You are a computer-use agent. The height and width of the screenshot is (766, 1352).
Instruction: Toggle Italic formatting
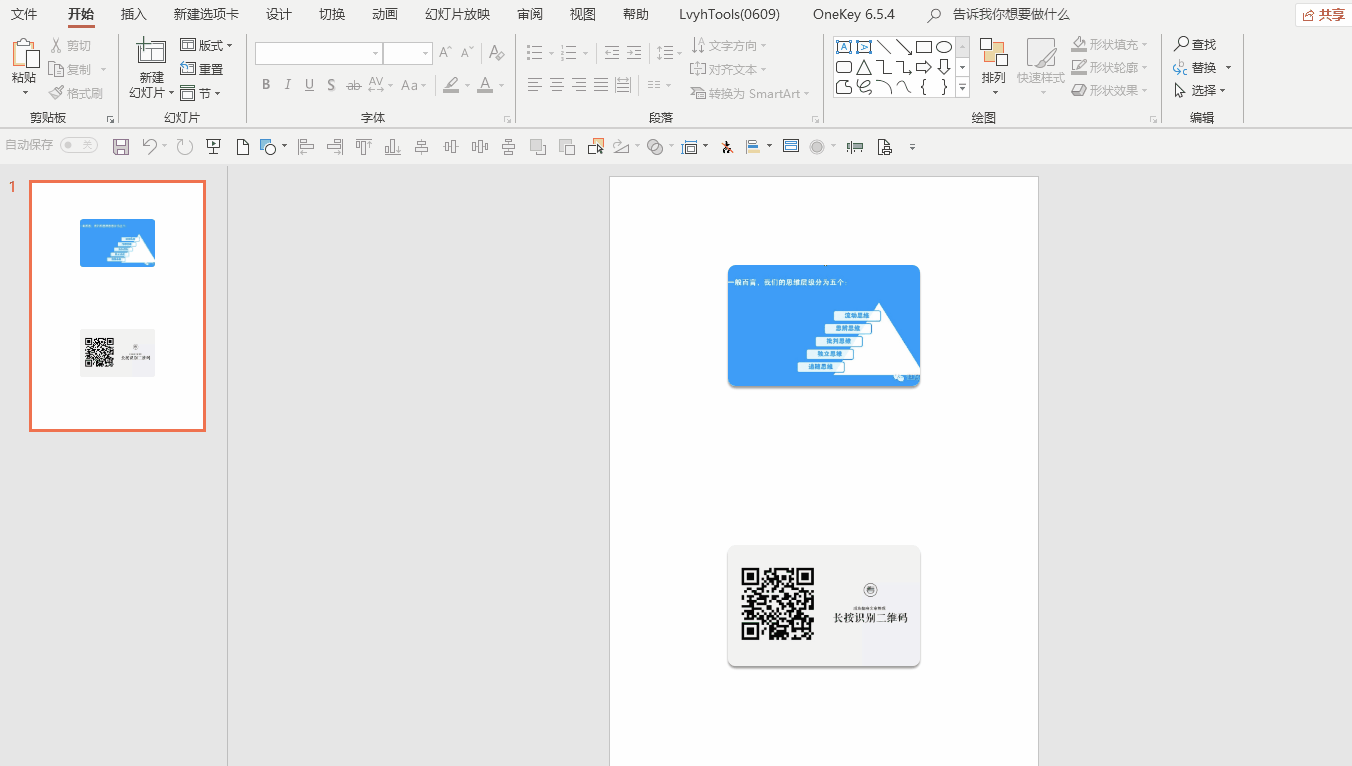pos(288,85)
